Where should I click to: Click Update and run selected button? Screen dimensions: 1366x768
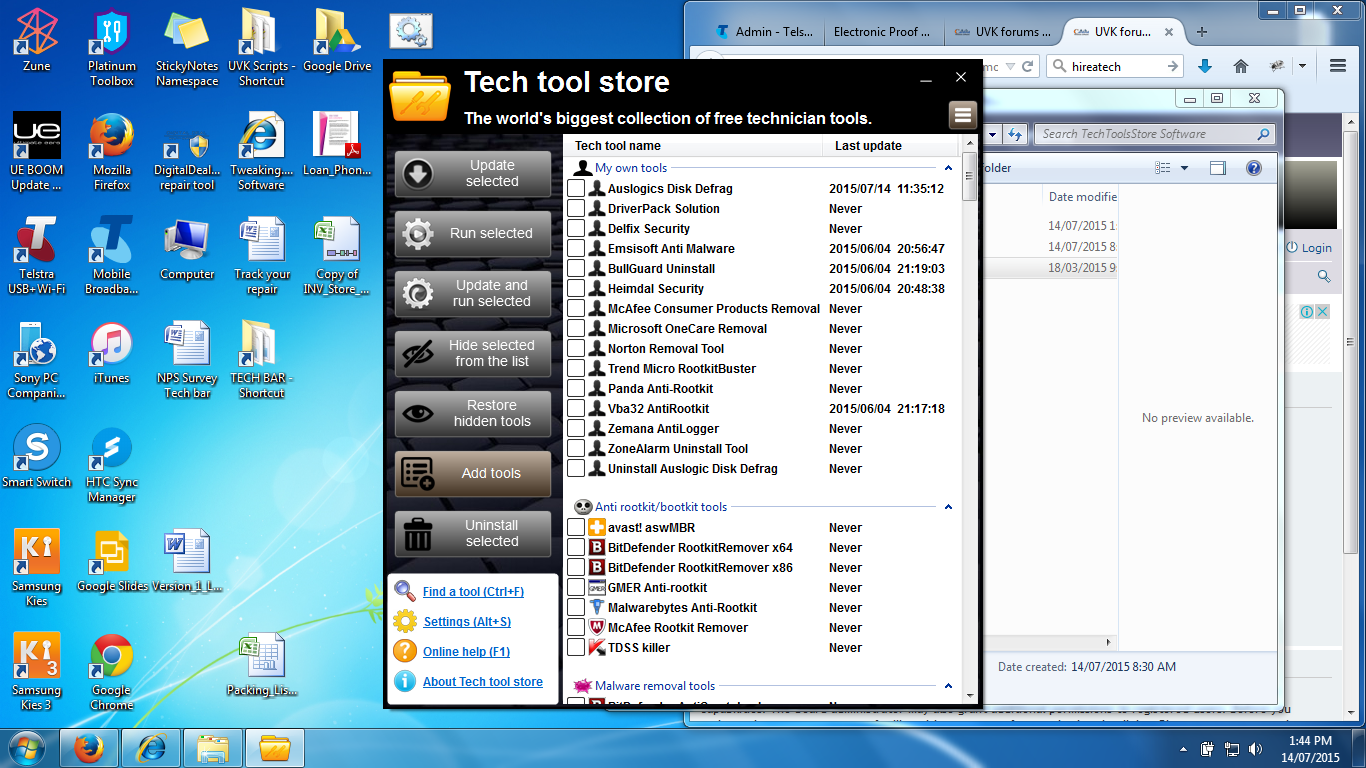(x=473, y=294)
